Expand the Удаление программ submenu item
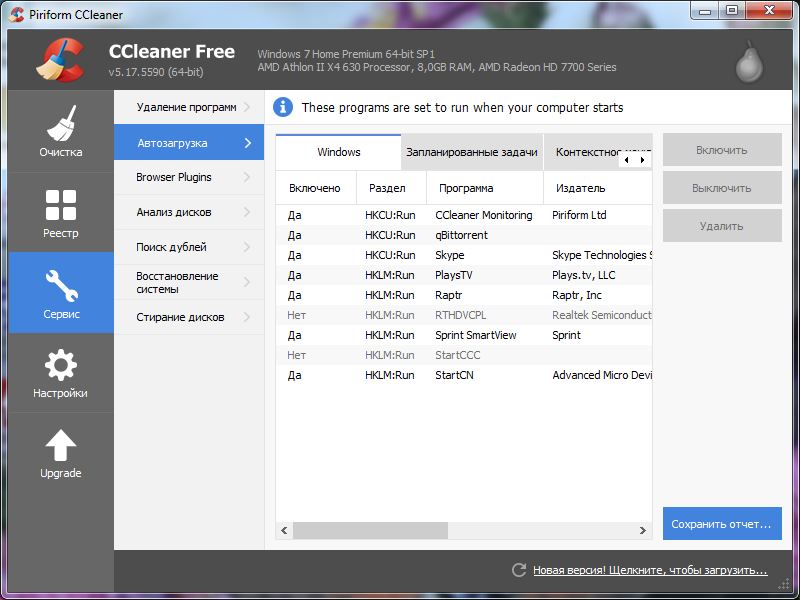 pyautogui.click(x=188, y=107)
